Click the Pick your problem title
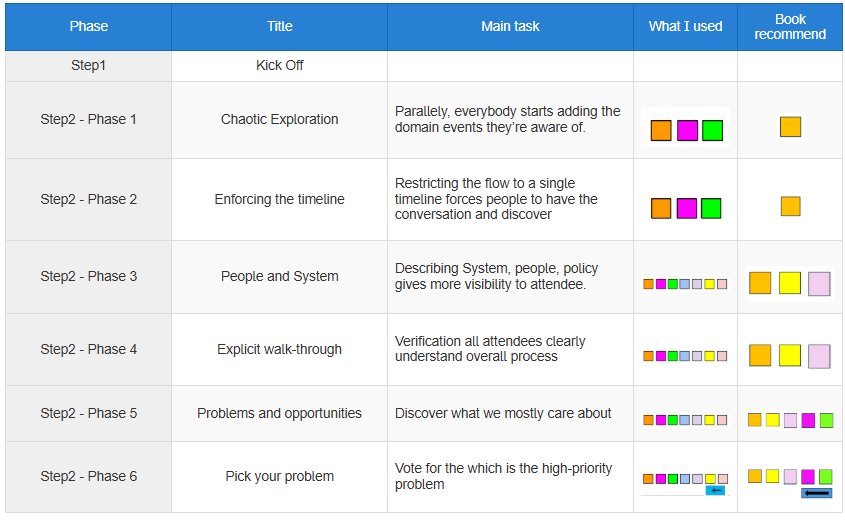The height and width of the screenshot is (521, 845). (x=279, y=476)
